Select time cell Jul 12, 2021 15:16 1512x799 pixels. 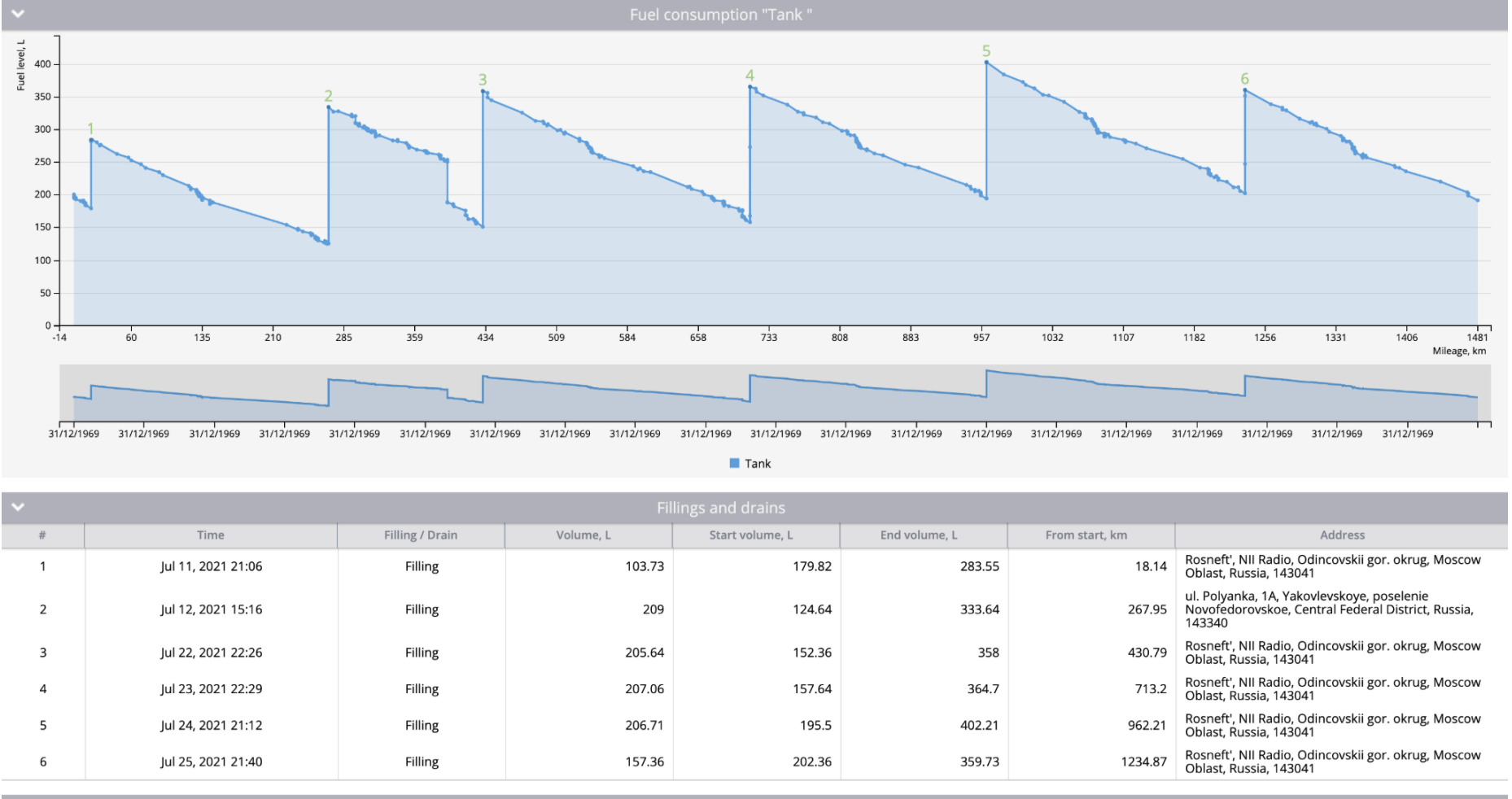(211, 609)
